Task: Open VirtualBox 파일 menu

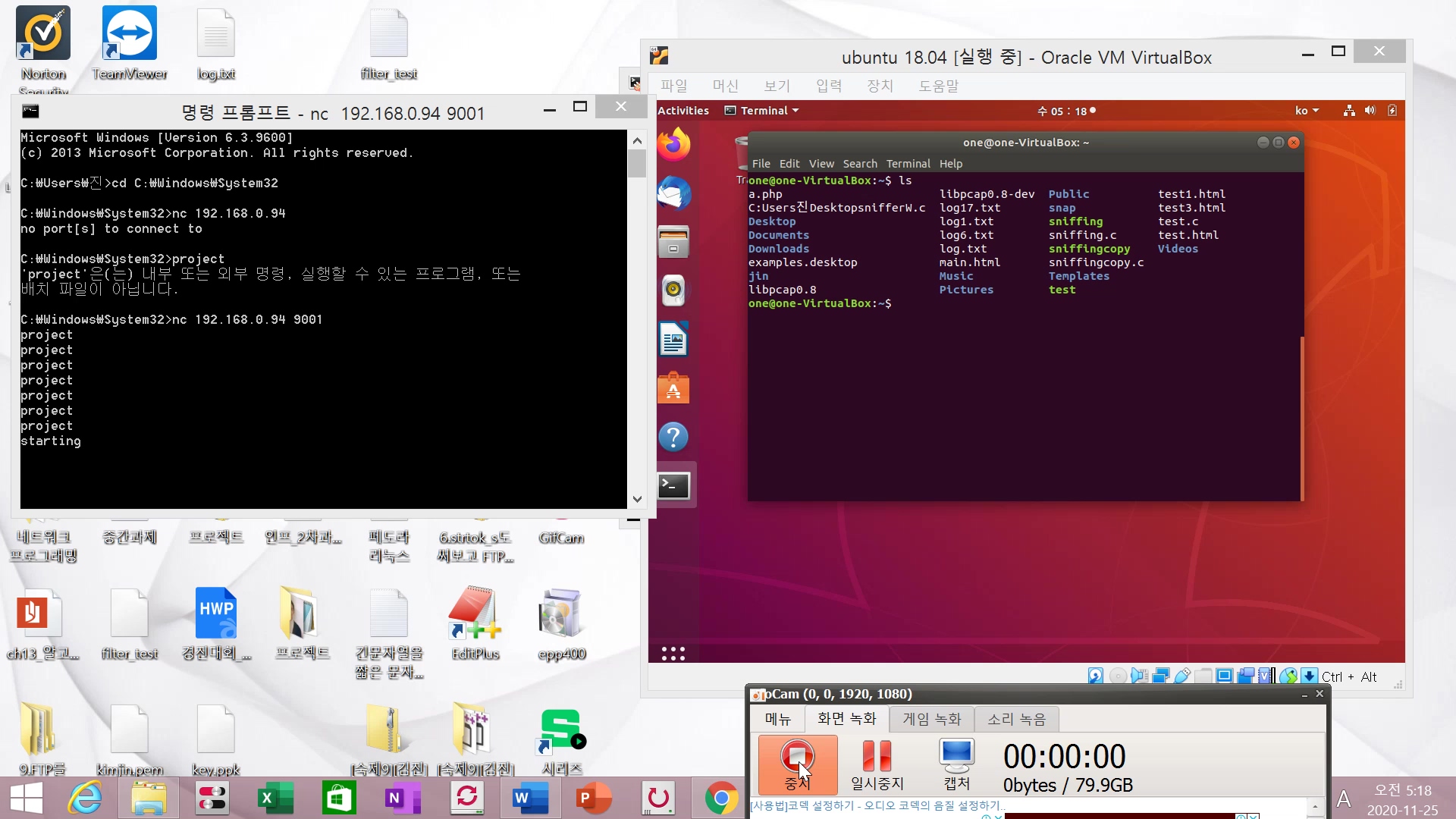Action: 673,86
